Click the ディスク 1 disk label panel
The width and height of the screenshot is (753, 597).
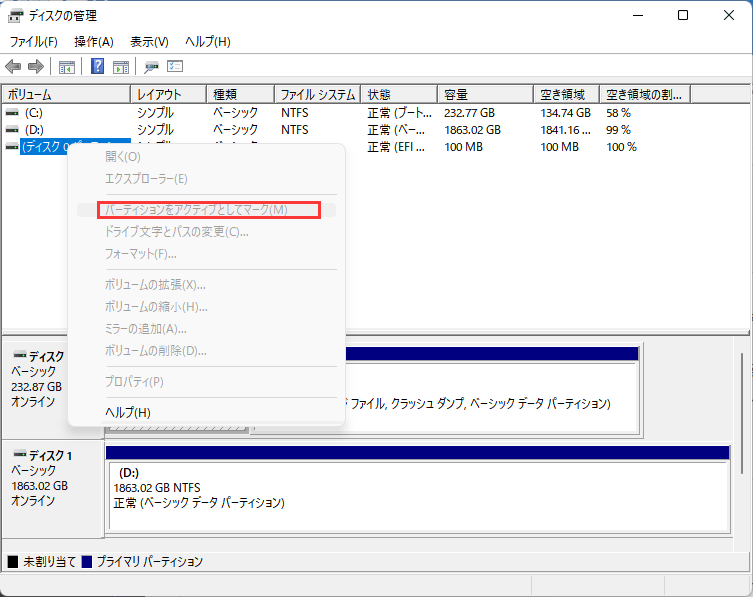(52, 485)
